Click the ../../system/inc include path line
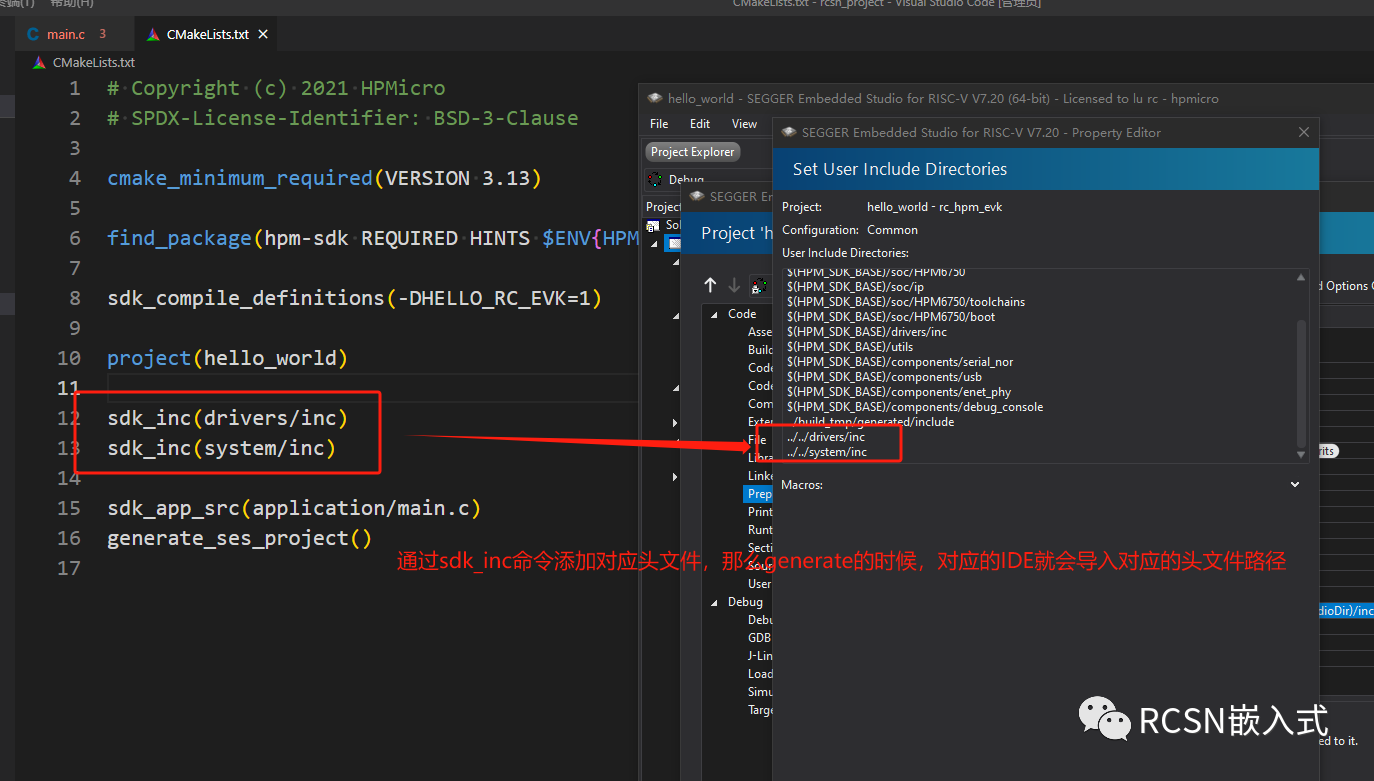The width and height of the screenshot is (1374, 781). pyautogui.click(x=826, y=452)
